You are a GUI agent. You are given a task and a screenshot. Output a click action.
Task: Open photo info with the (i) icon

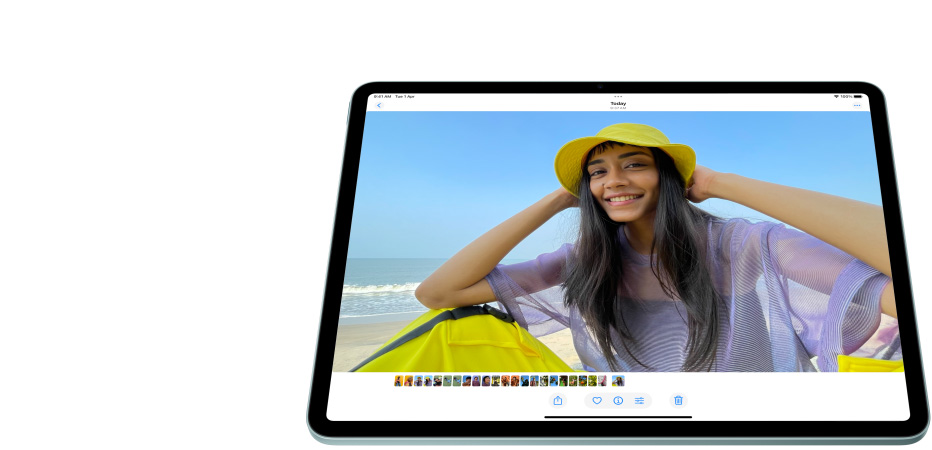pyautogui.click(x=618, y=400)
